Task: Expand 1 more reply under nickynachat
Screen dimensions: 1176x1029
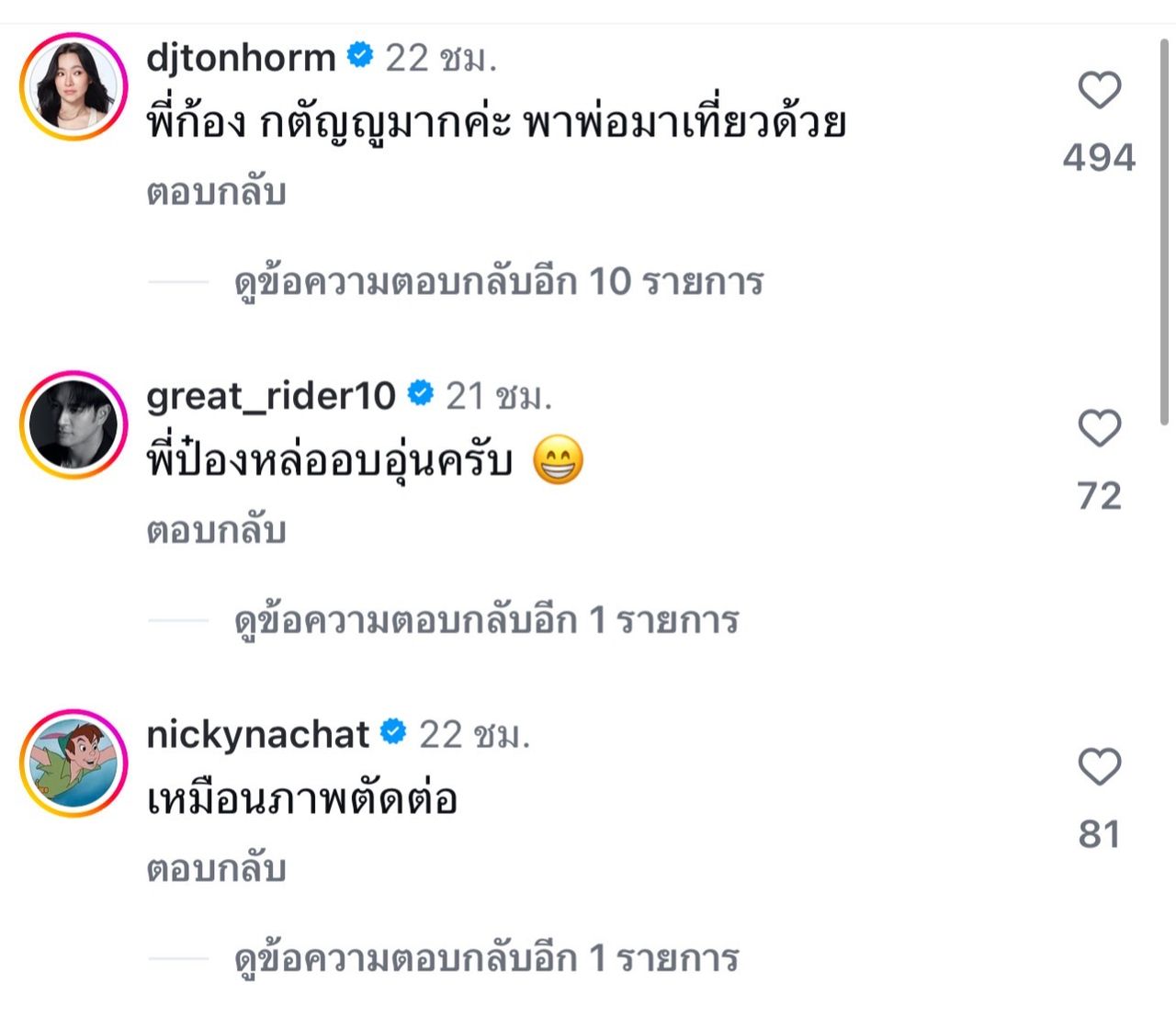Action: 487,958
